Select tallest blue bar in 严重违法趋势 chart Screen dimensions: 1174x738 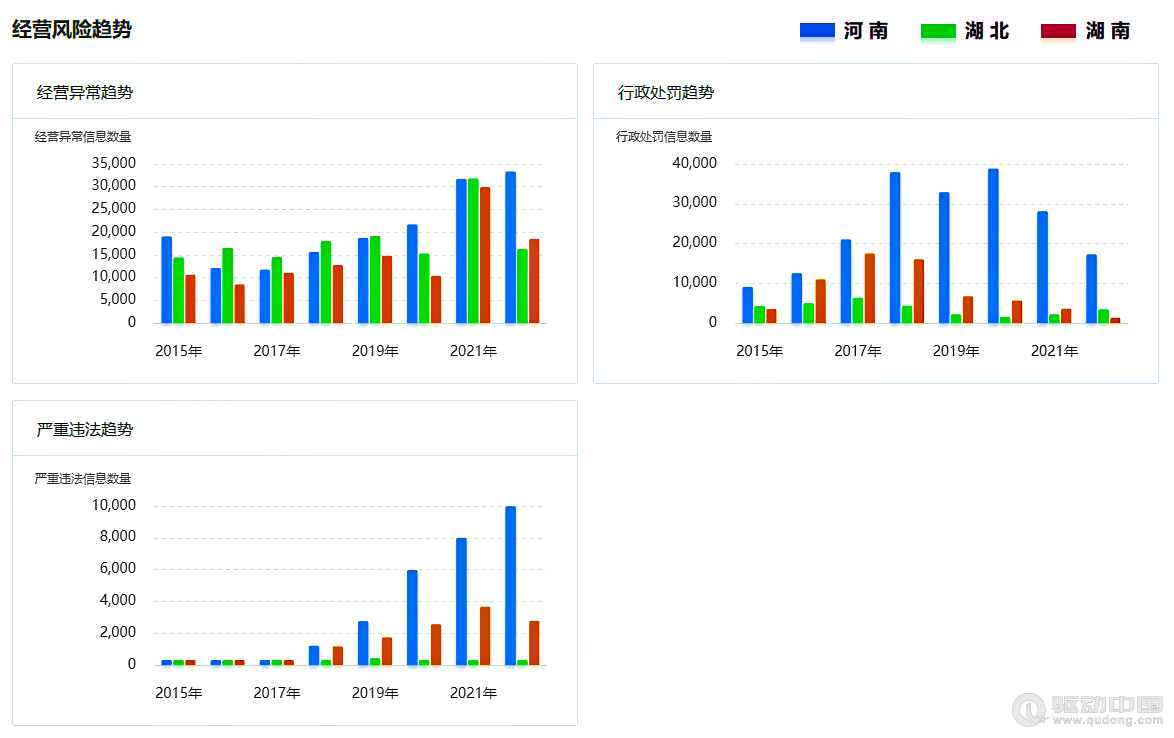511,585
